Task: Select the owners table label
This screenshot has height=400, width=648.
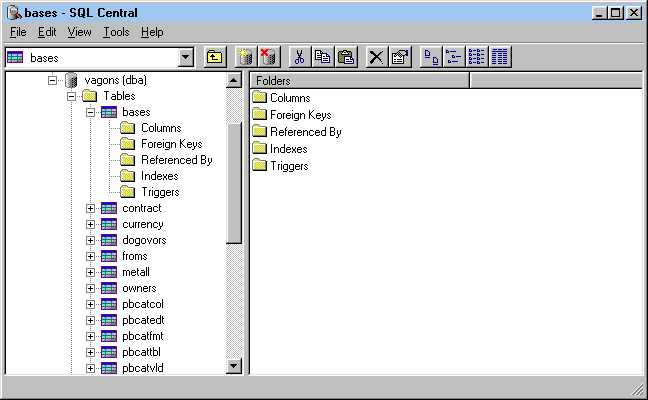Action: coord(139,288)
